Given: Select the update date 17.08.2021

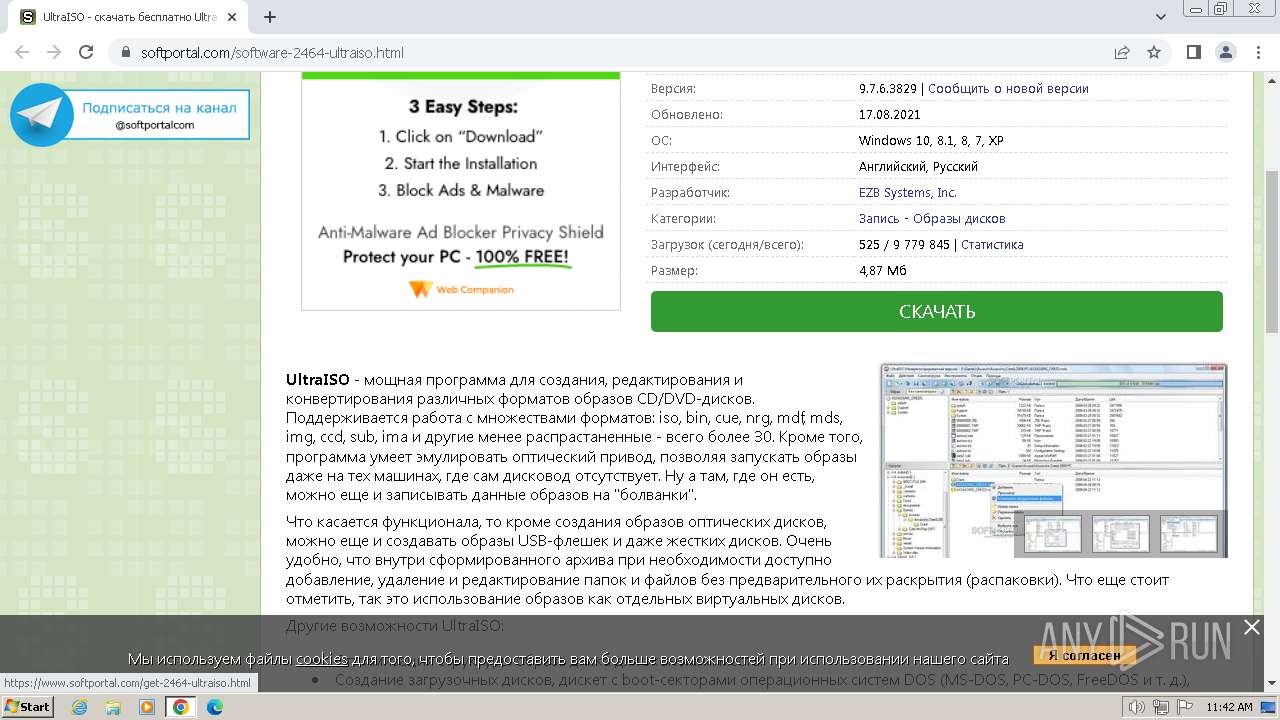Looking at the screenshot, I should tap(888, 114).
